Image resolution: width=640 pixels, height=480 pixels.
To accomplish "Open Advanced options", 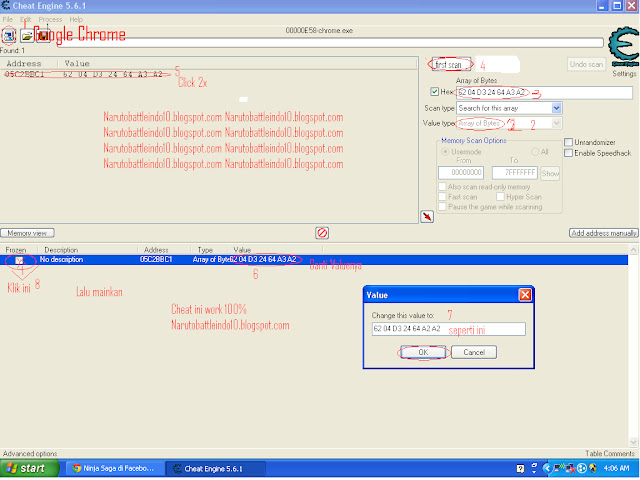I will (x=30, y=453).
